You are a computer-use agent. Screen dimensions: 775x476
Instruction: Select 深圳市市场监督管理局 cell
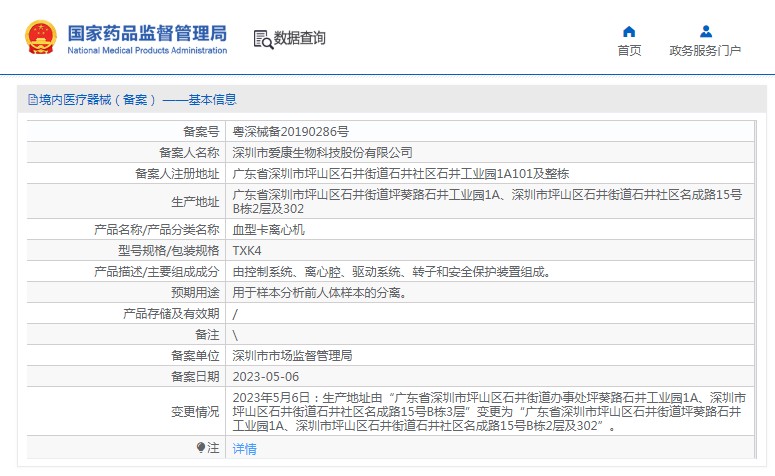click(x=292, y=356)
